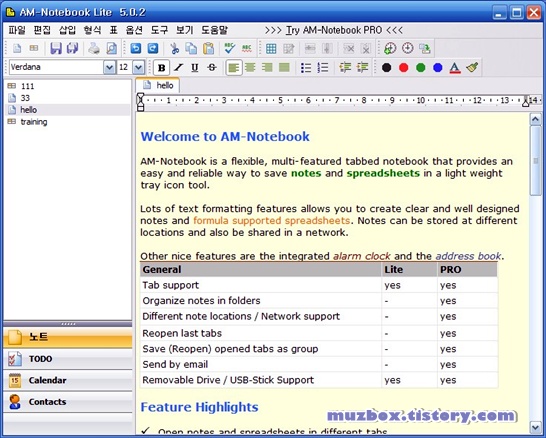
Task: Decrease paragraph indent
Action: tap(345, 68)
